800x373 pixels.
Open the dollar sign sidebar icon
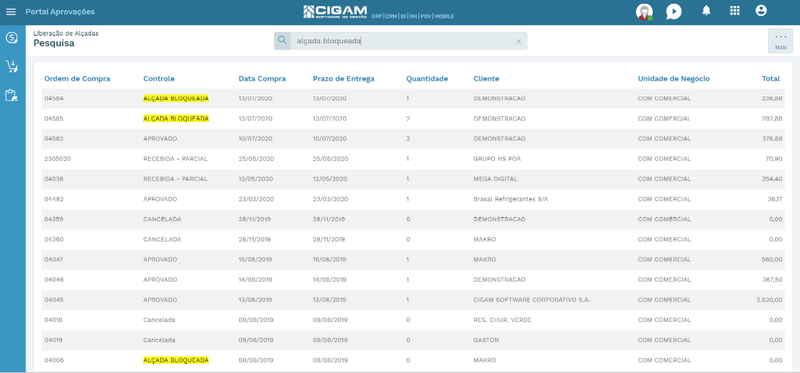[x=11, y=38]
